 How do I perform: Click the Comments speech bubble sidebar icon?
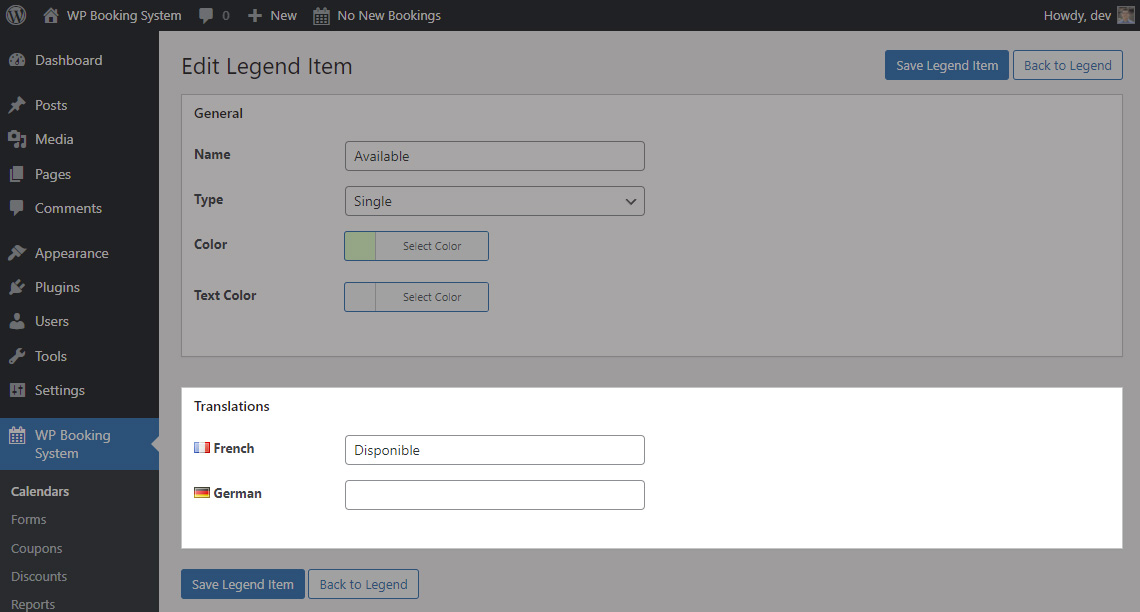click(x=17, y=209)
